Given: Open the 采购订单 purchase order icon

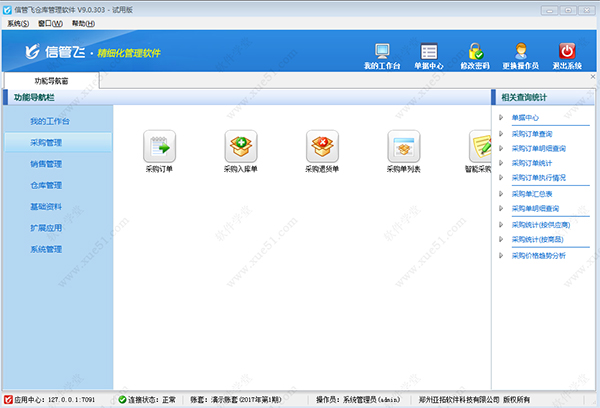Looking at the screenshot, I should [x=159, y=146].
